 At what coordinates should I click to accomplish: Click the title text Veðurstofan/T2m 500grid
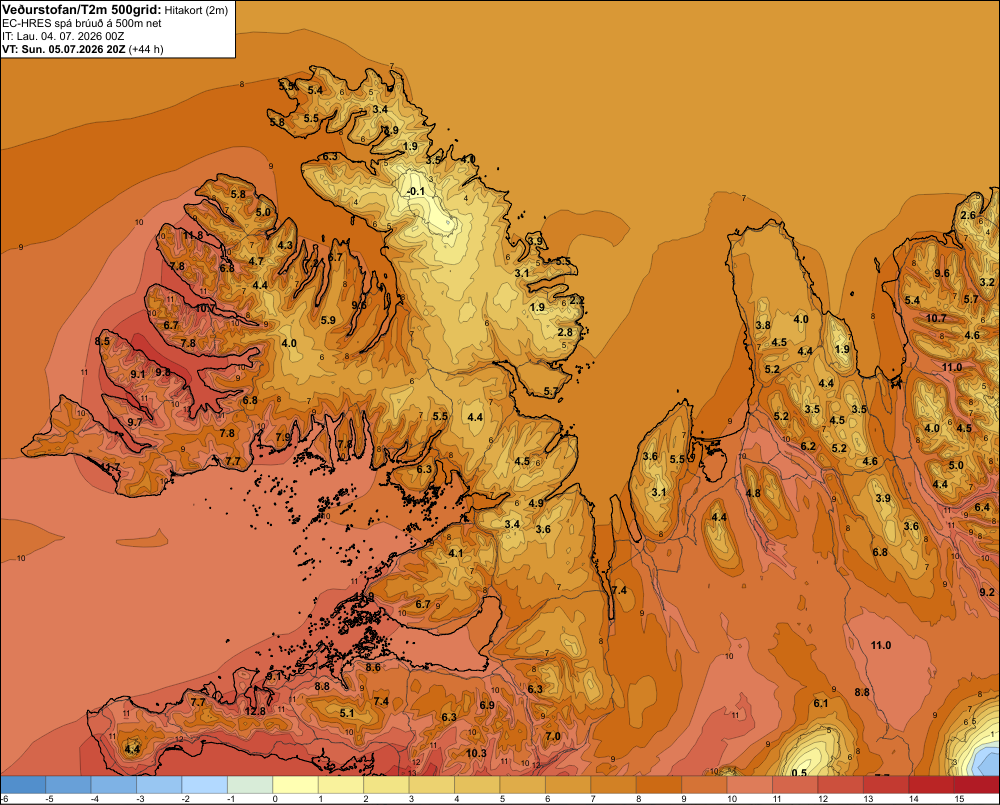tap(81, 10)
